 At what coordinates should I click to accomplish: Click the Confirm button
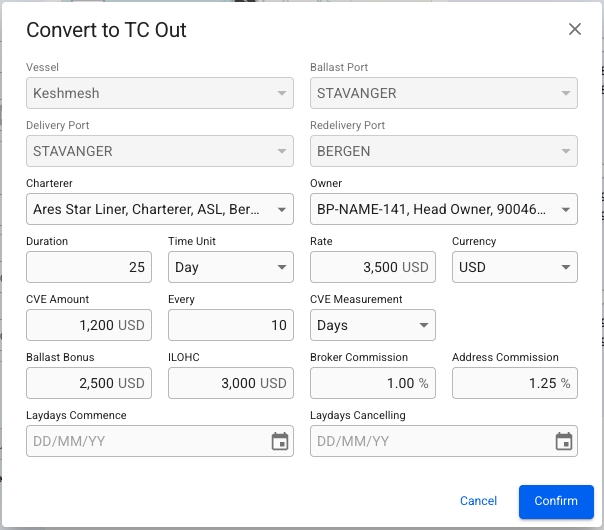(556, 501)
